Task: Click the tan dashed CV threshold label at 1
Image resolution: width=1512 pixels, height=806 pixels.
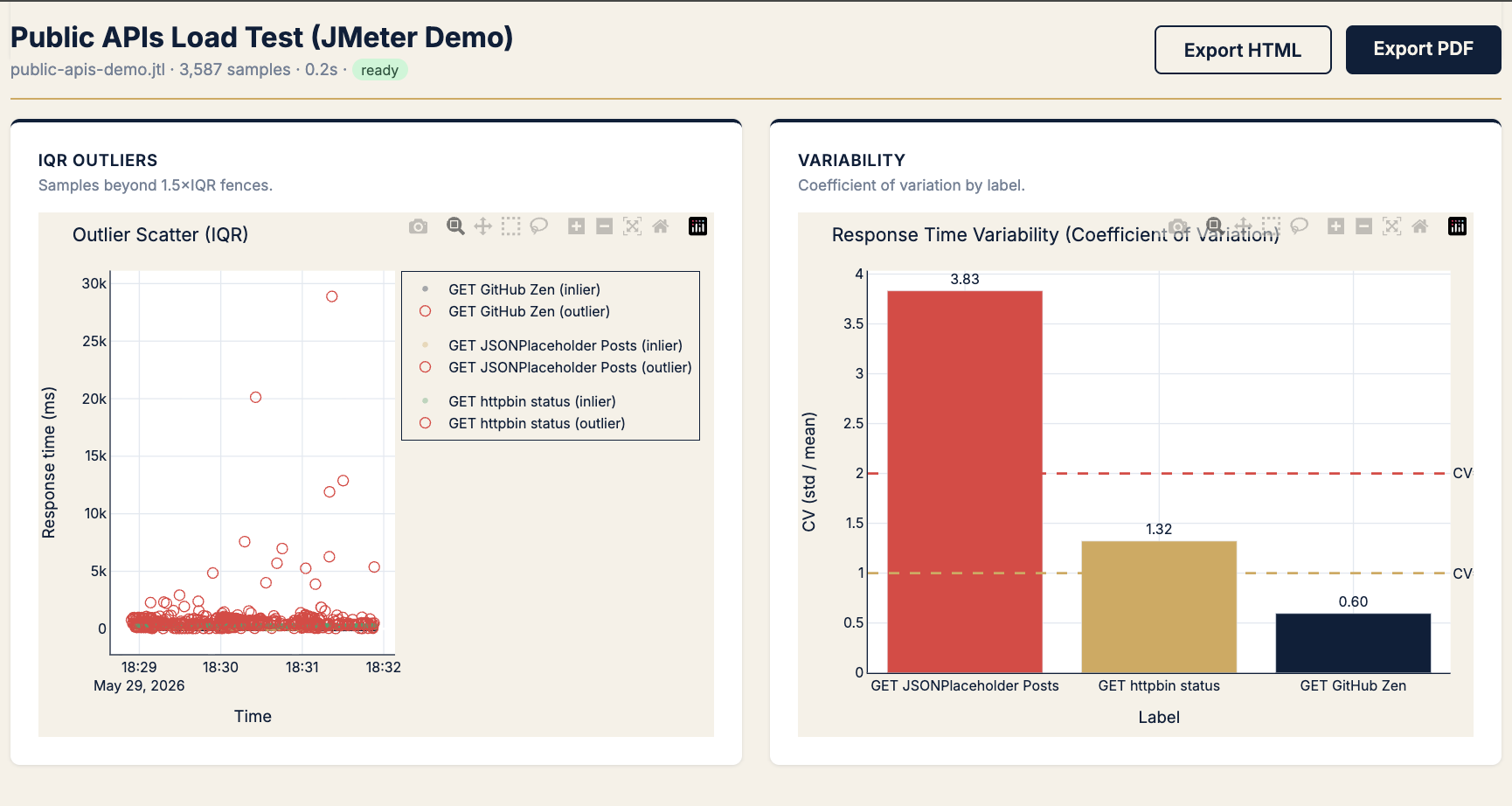Action: 1462,573
